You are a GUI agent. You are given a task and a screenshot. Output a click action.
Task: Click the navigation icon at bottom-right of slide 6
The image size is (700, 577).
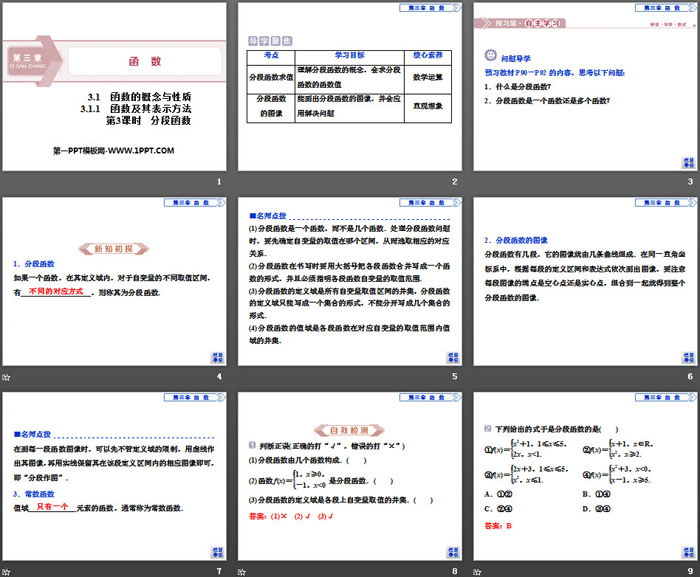click(688, 357)
